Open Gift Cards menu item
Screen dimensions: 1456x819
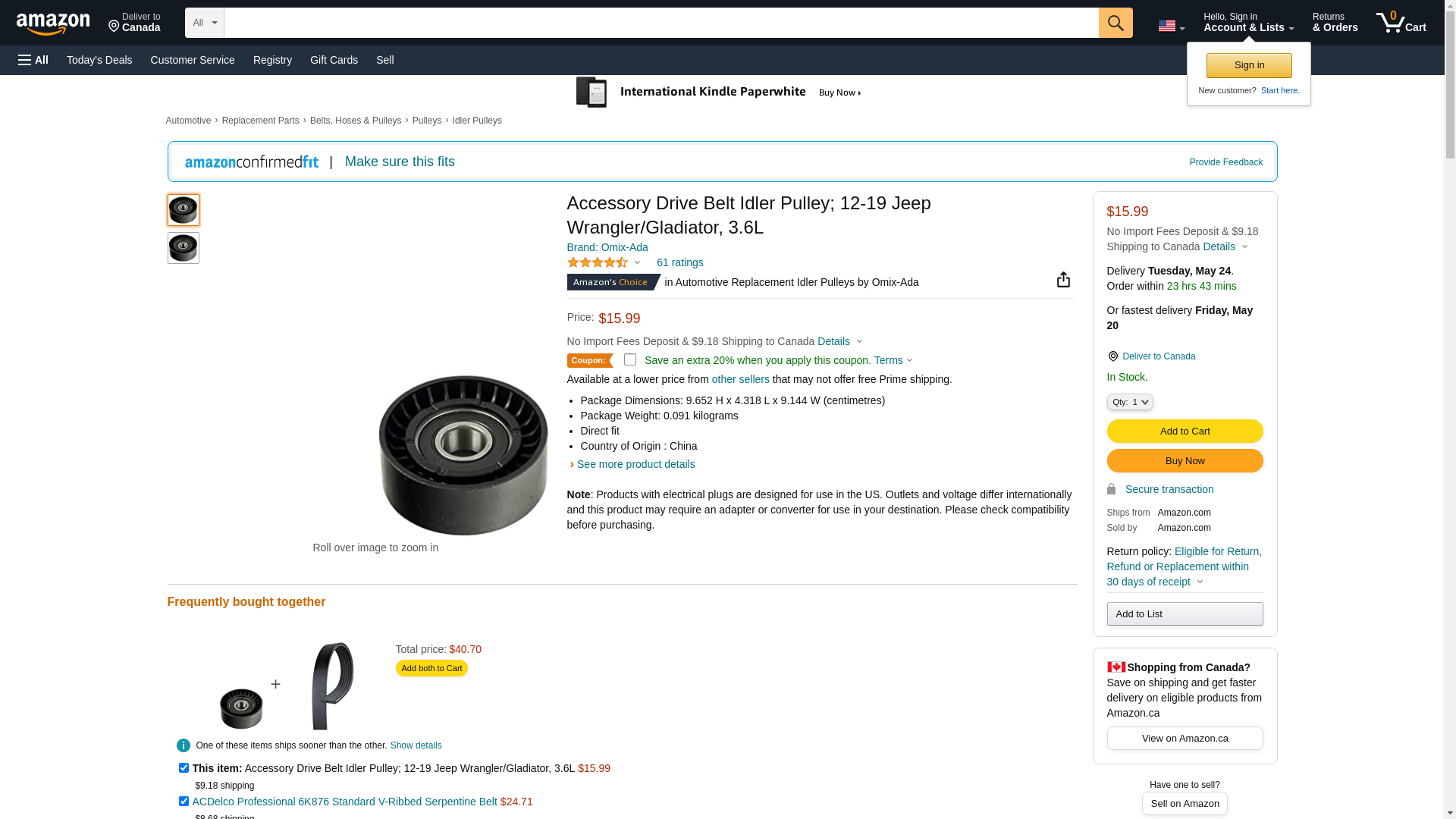[334, 60]
